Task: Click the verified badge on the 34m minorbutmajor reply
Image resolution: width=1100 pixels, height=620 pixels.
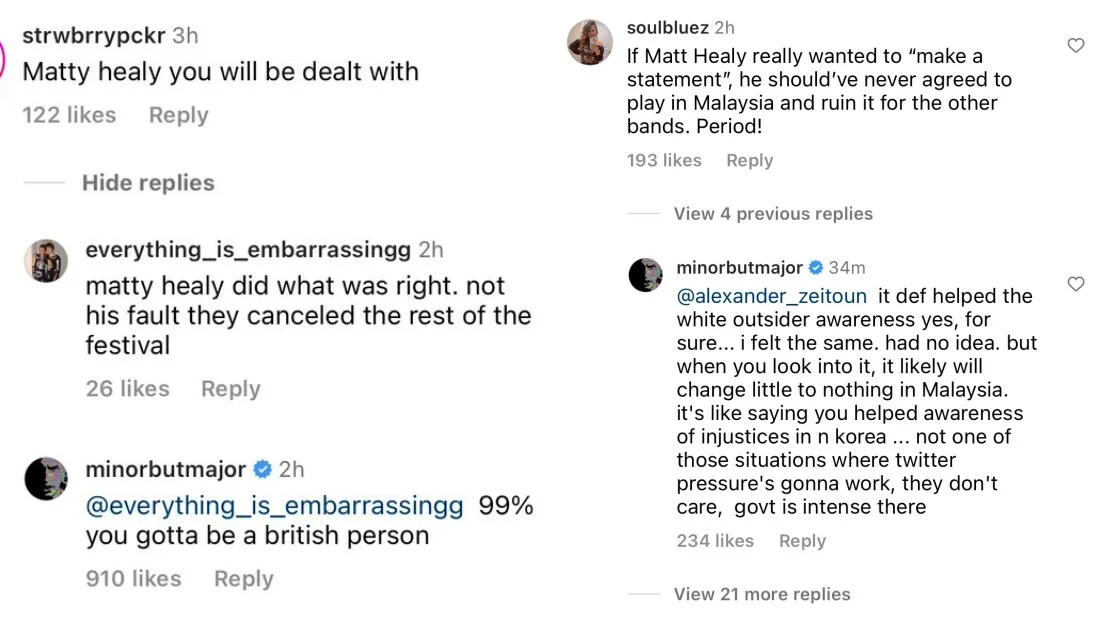Action: (x=816, y=268)
